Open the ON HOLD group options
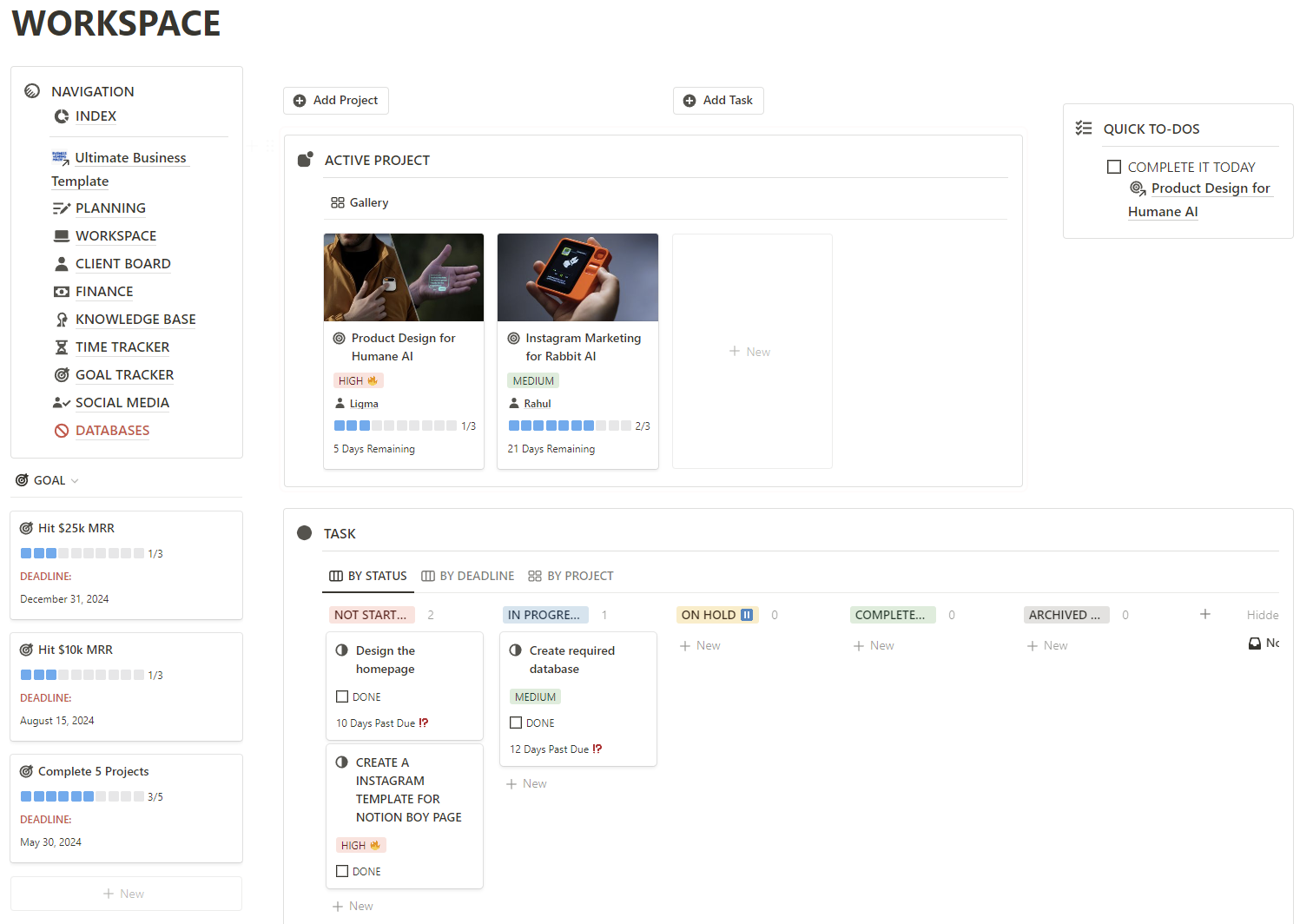 coord(717,615)
